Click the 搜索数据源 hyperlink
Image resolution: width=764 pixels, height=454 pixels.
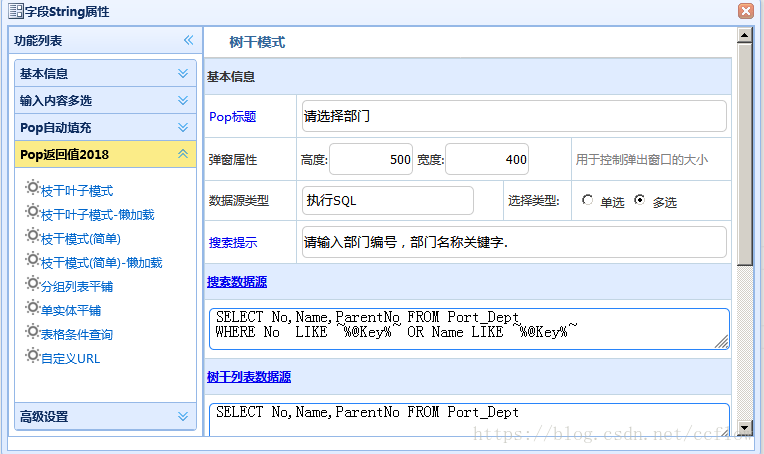[x=237, y=282]
